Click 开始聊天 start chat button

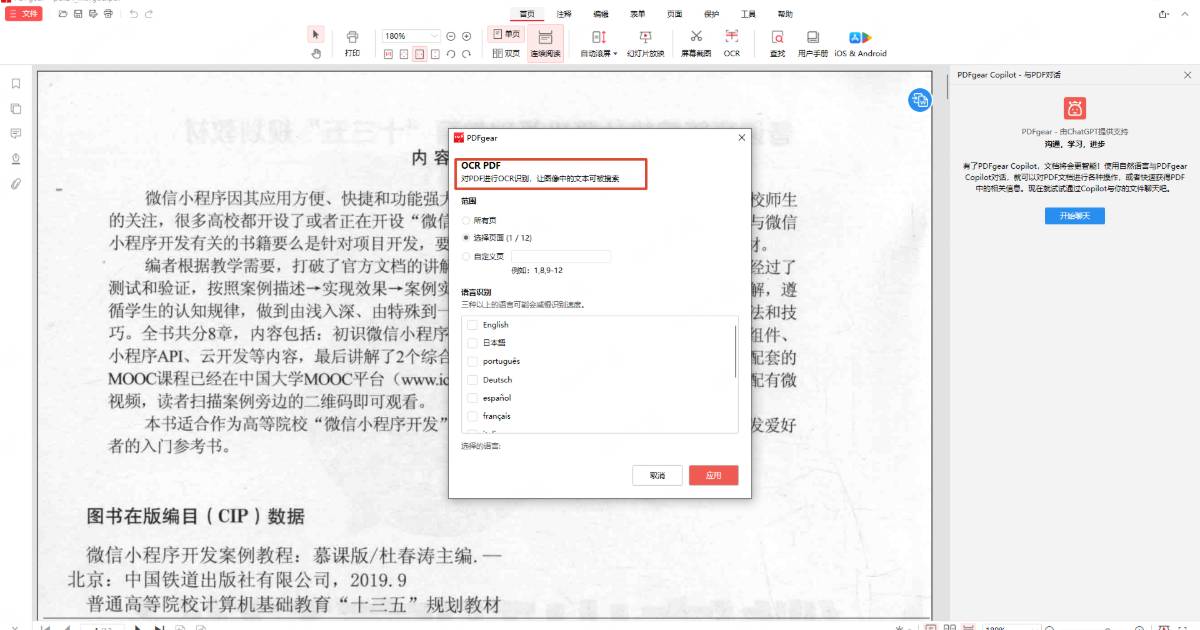(1075, 216)
